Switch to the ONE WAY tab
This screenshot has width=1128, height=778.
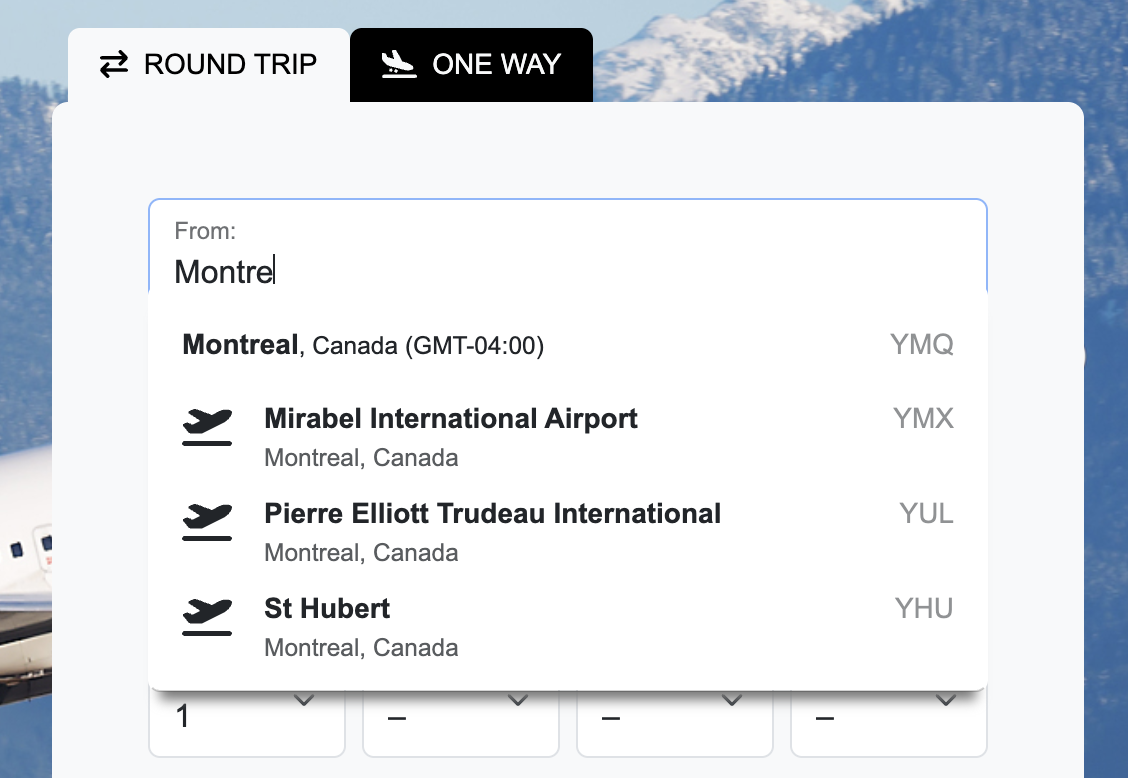470,63
